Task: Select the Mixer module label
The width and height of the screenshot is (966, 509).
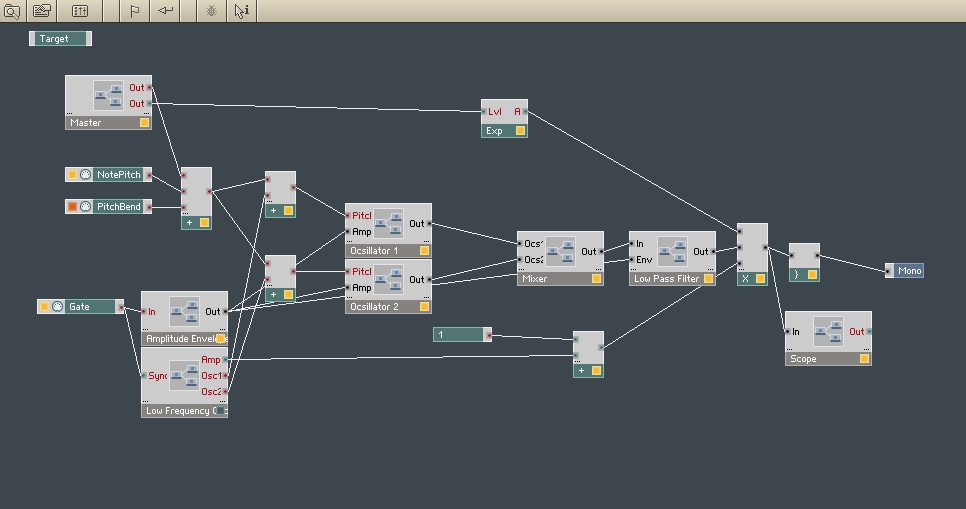Action: click(x=535, y=279)
